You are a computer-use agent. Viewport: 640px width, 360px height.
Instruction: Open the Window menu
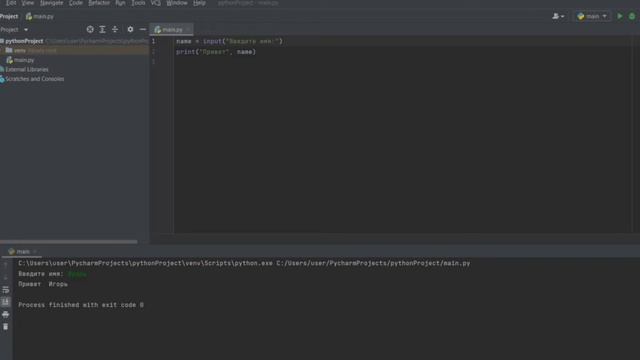pyautogui.click(x=177, y=3)
